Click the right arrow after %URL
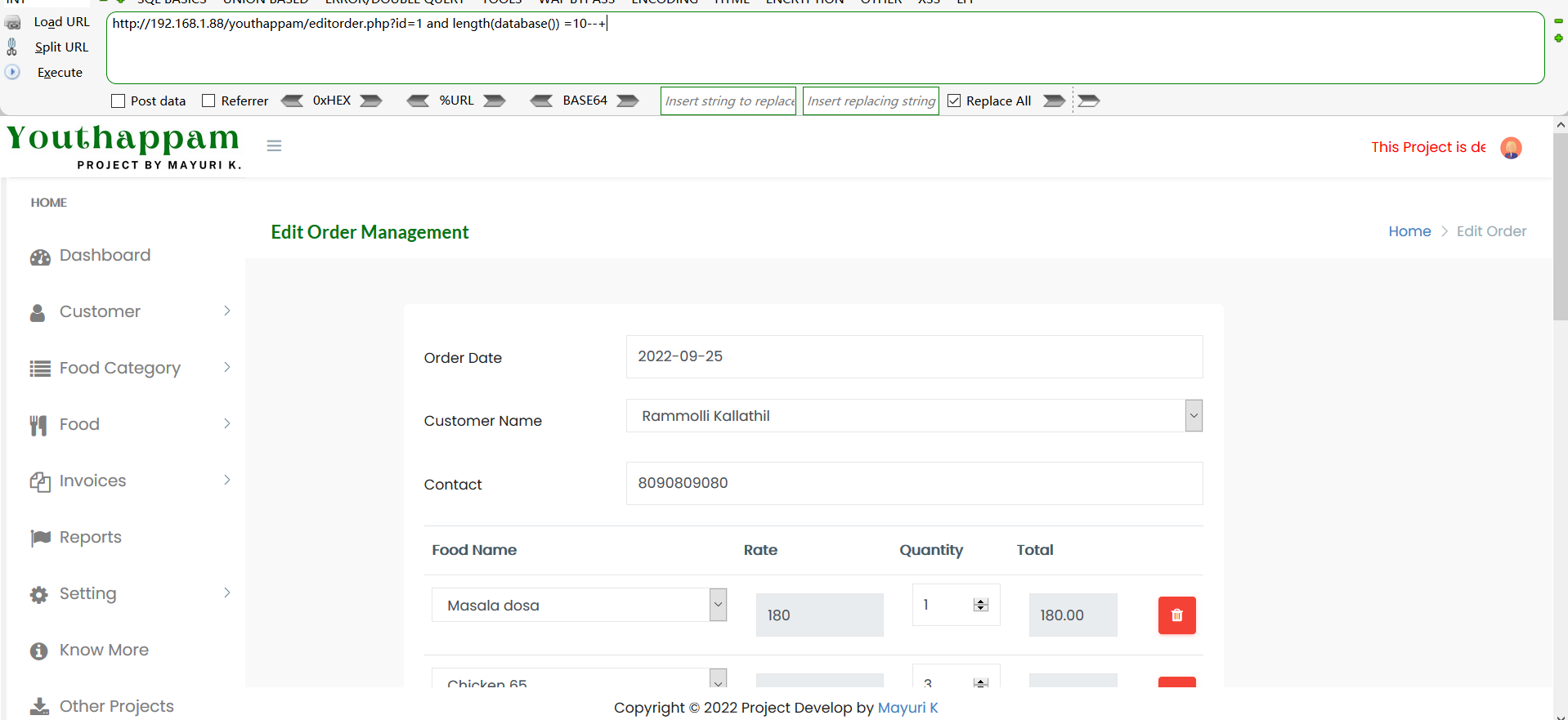 point(495,101)
